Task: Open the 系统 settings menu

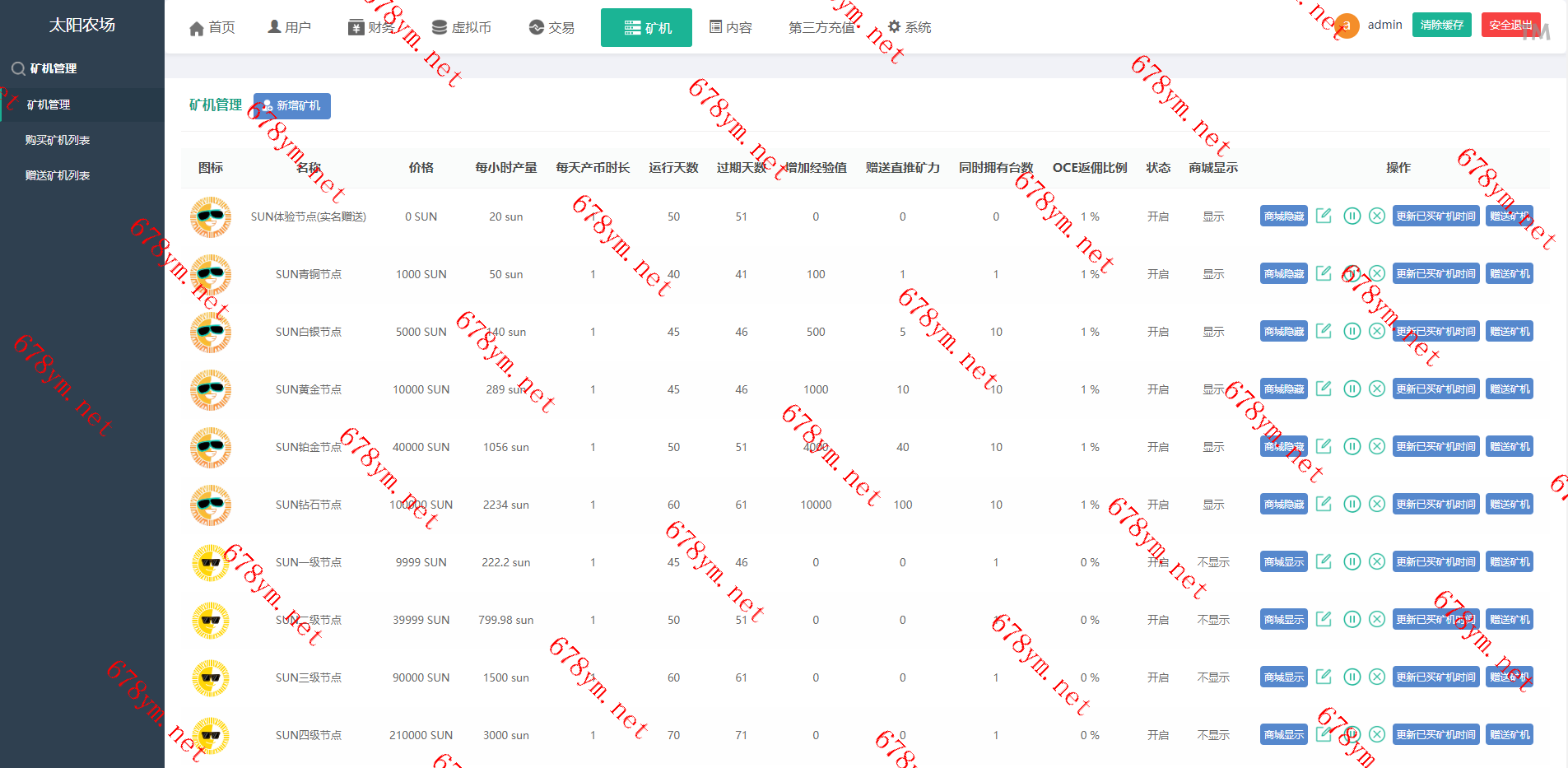Action: click(910, 27)
